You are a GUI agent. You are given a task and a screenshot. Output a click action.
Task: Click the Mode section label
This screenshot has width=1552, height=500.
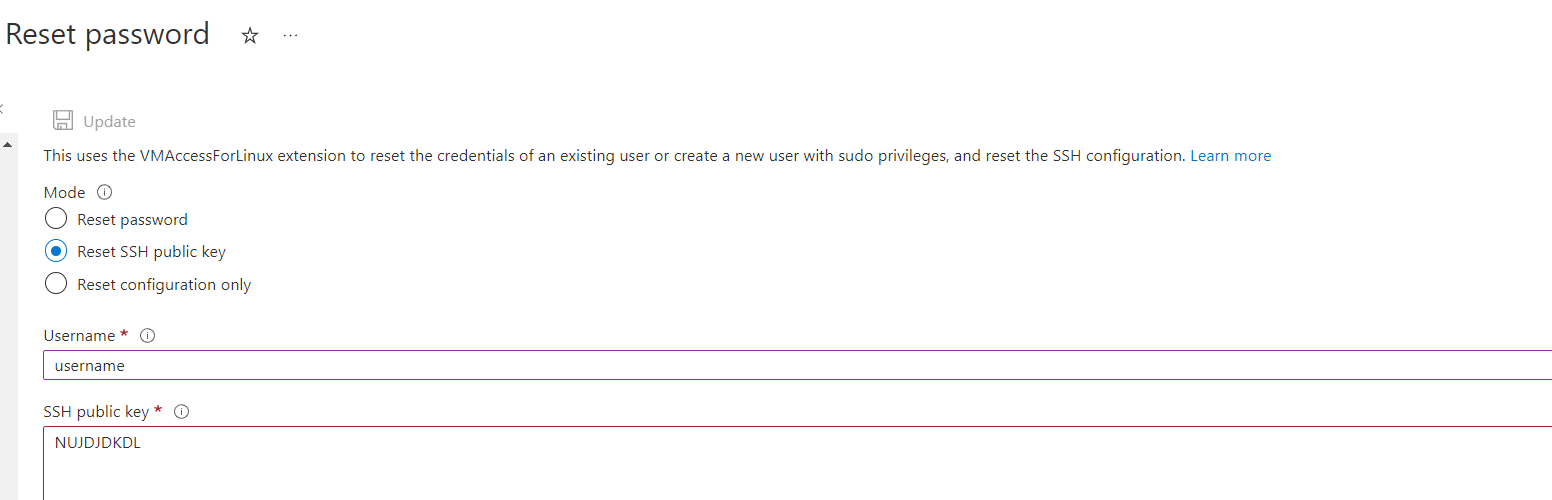pos(65,192)
